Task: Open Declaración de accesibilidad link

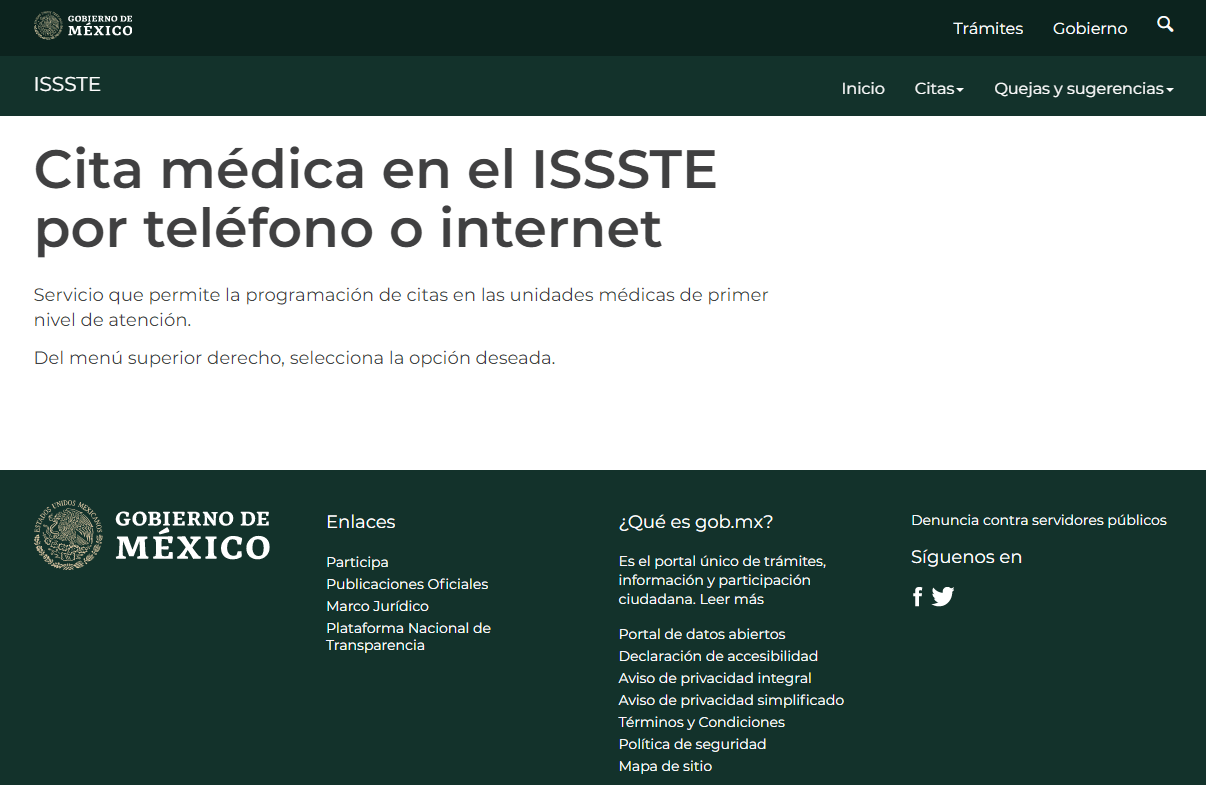Action: 718,656
